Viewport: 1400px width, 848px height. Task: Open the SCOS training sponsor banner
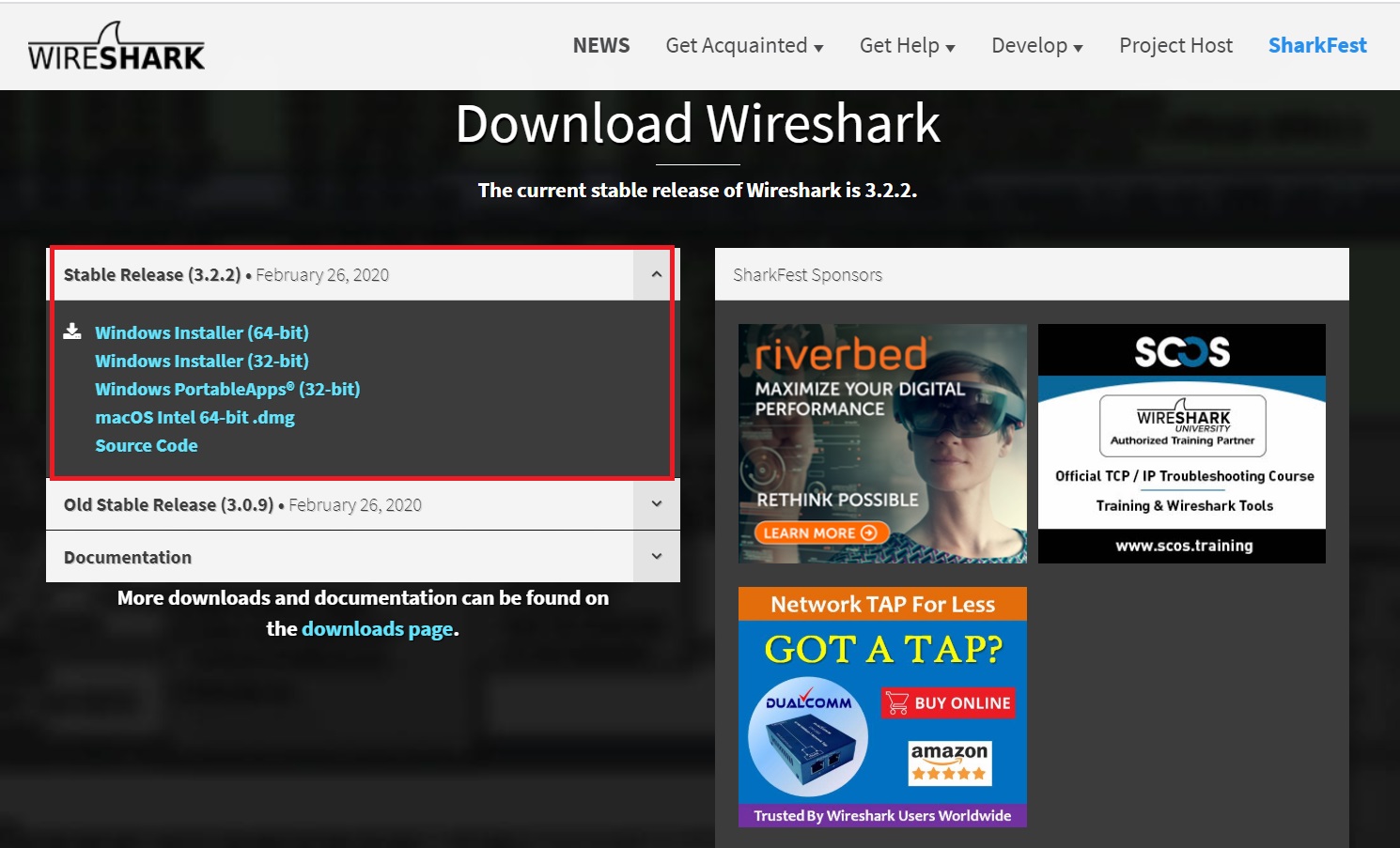[1182, 443]
